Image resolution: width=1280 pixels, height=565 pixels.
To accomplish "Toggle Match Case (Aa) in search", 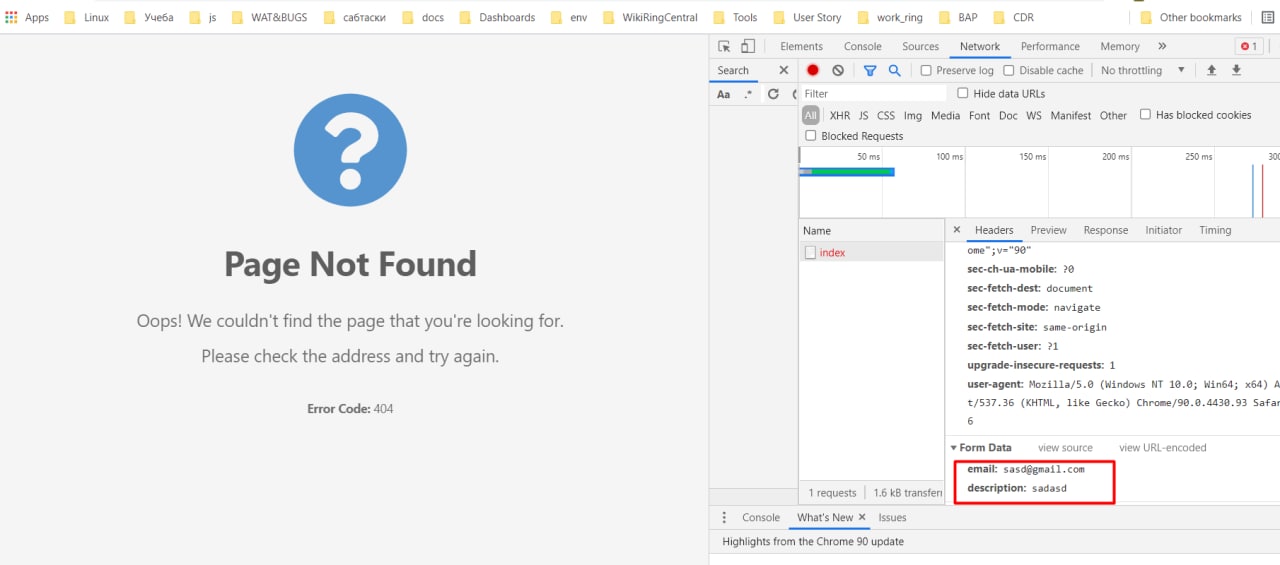I will coord(724,94).
